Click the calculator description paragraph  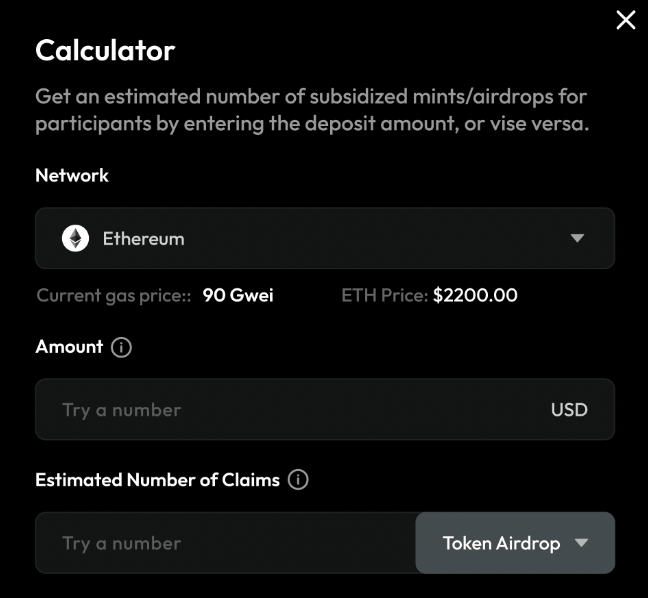(x=310, y=111)
